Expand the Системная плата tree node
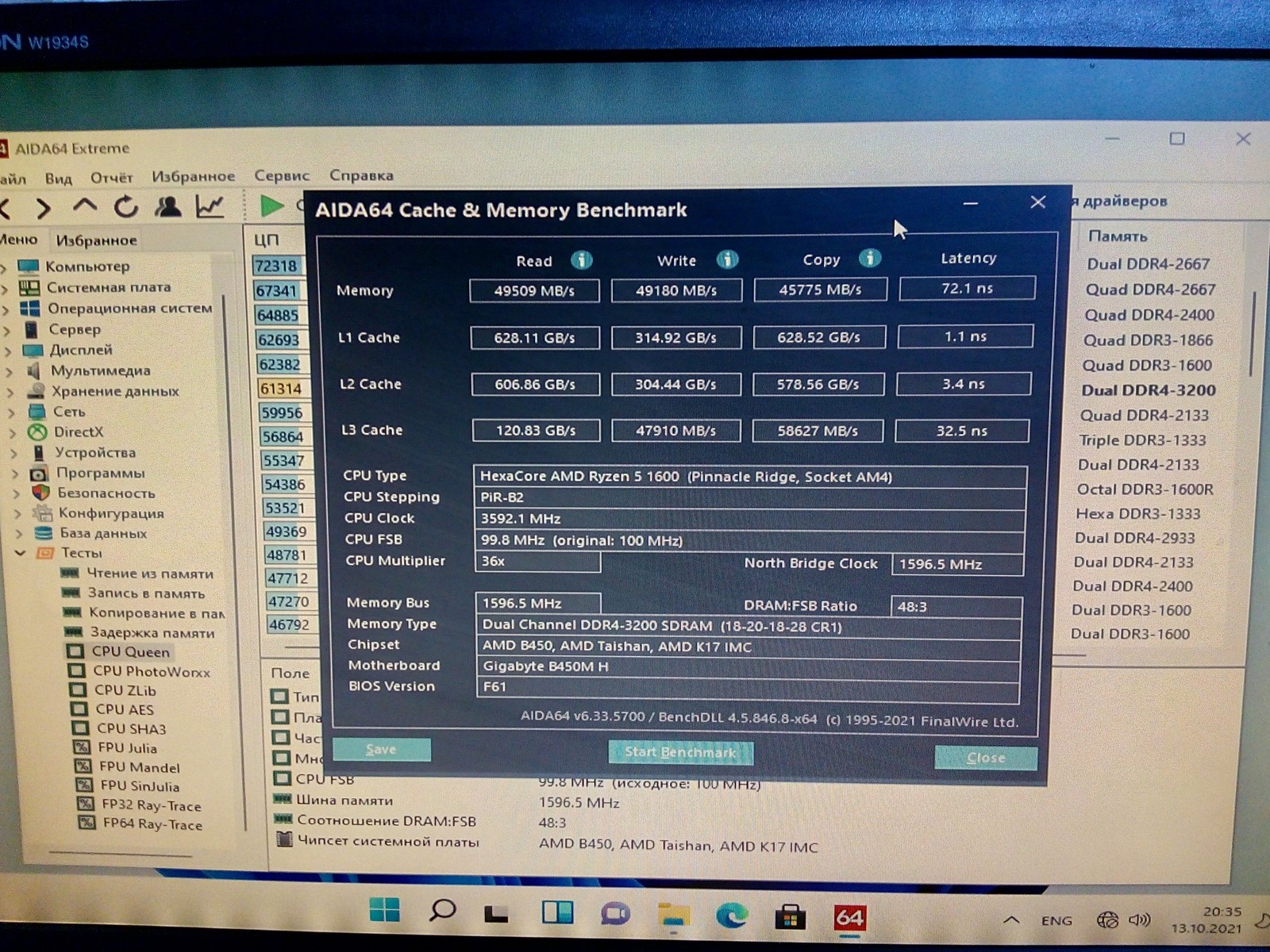The image size is (1270, 952). click(6, 289)
